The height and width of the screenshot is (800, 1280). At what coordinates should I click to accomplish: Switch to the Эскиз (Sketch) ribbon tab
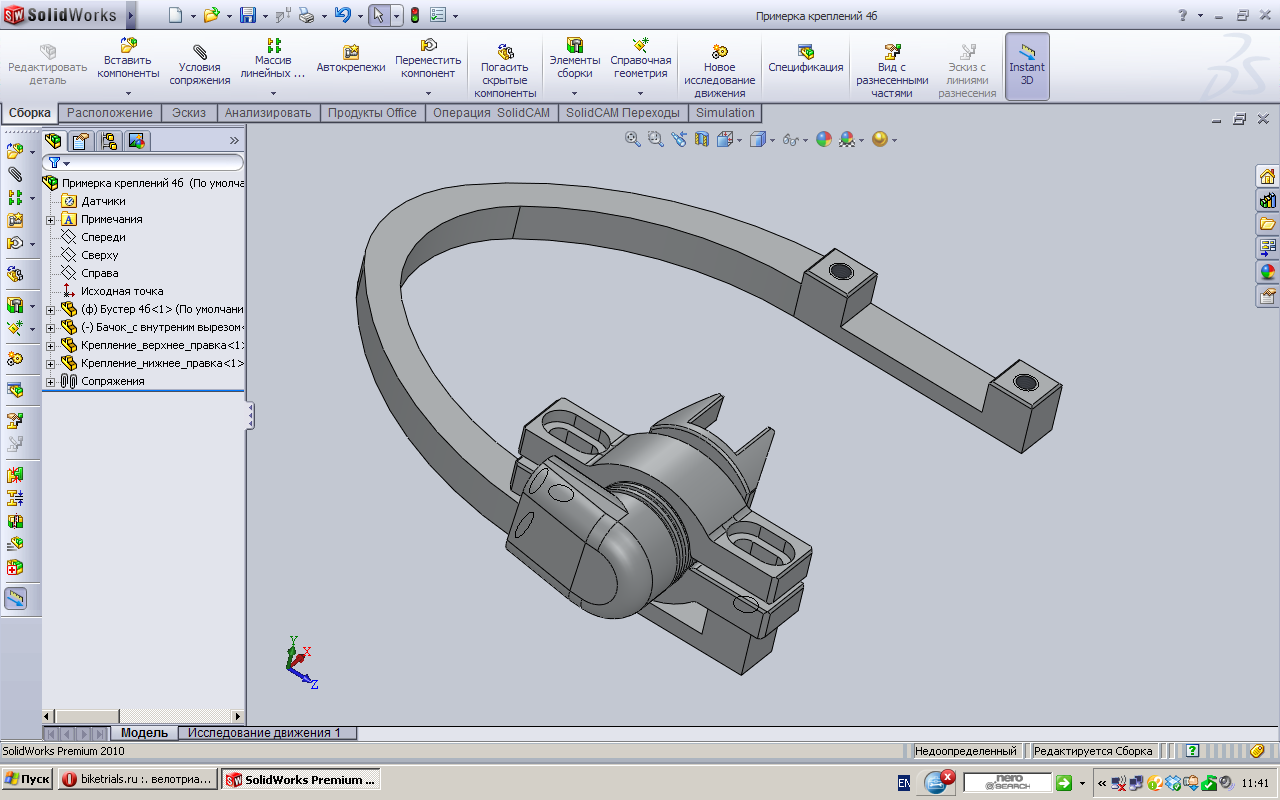click(189, 113)
